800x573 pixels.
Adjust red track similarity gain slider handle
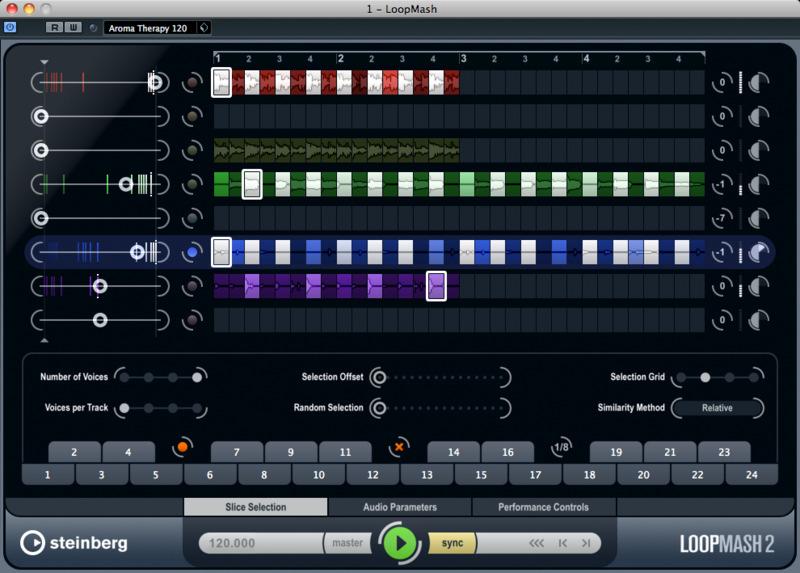[x=155, y=82]
